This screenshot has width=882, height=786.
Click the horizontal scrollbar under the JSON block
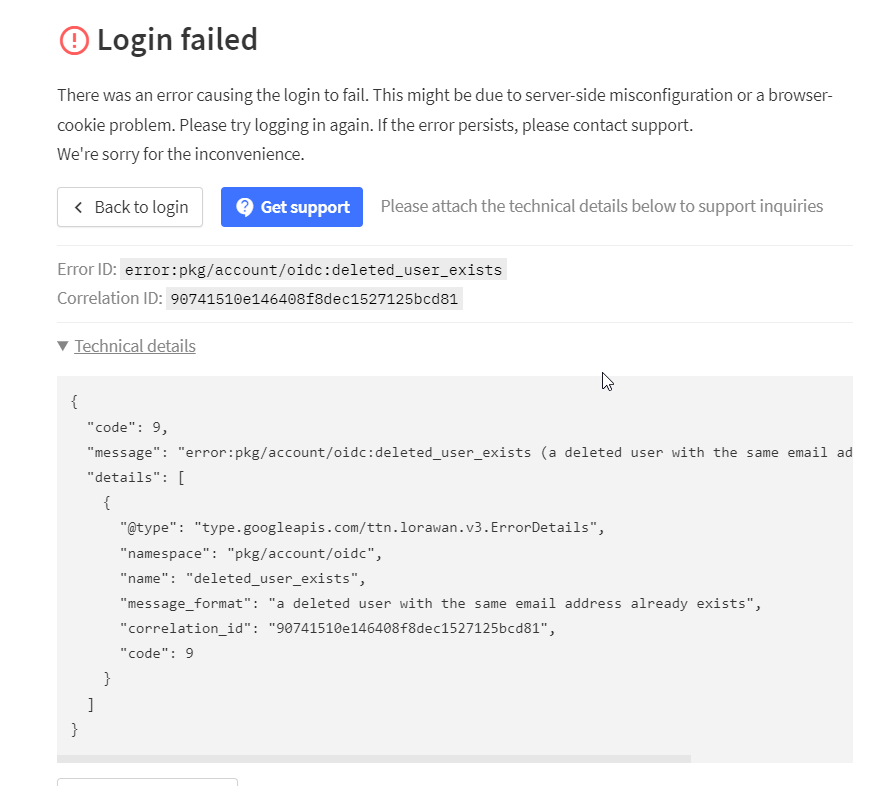(x=374, y=759)
